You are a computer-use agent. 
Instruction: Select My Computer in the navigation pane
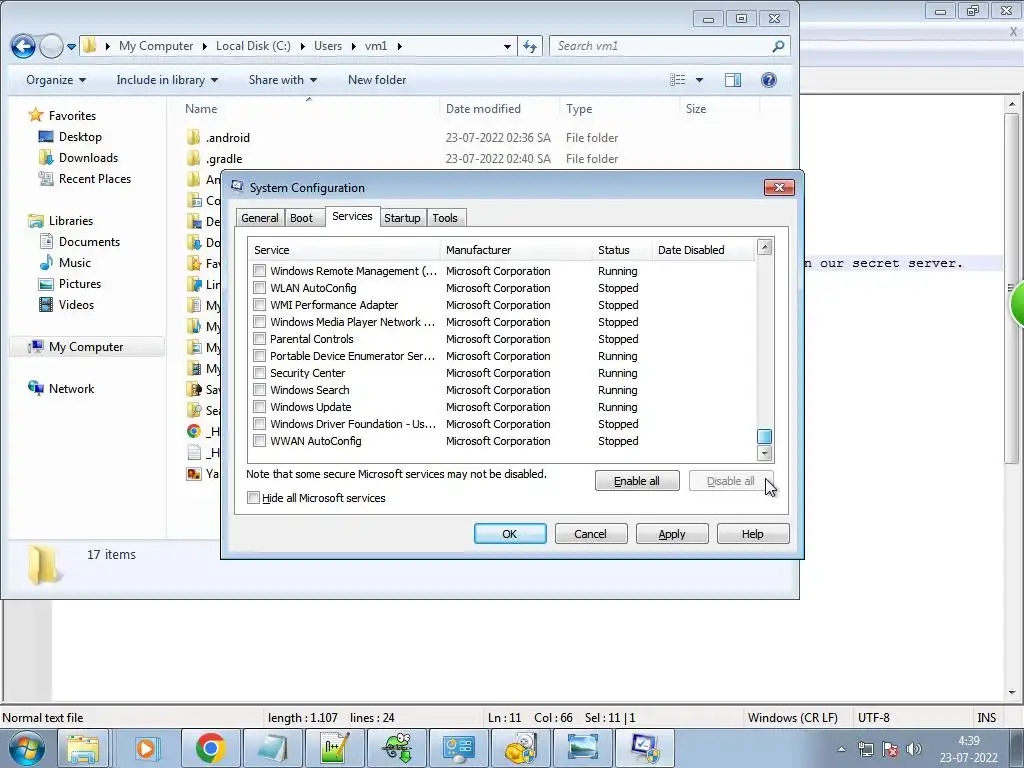[x=87, y=347]
